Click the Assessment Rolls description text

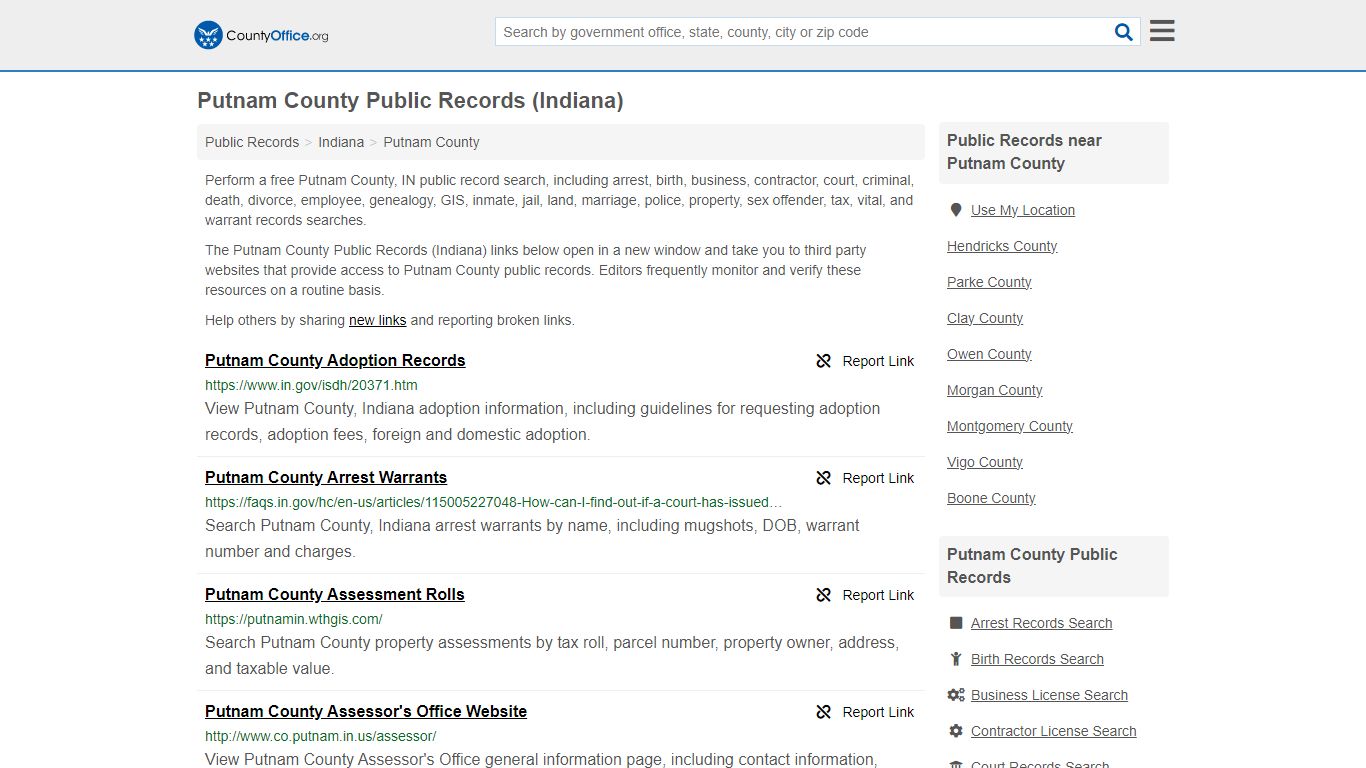coord(552,656)
